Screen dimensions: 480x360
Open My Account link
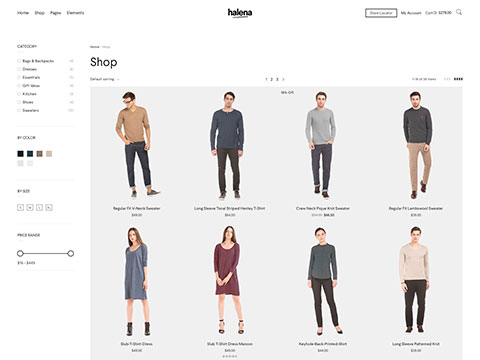click(x=411, y=13)
